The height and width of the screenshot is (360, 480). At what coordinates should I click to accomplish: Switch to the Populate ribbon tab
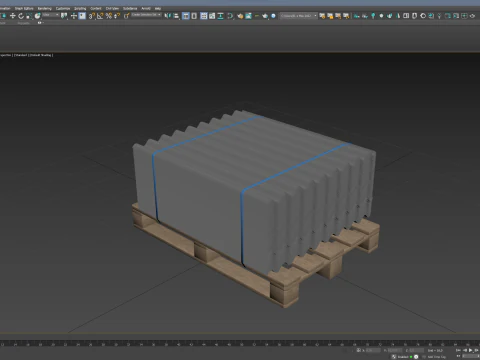[x=23, y=23]
